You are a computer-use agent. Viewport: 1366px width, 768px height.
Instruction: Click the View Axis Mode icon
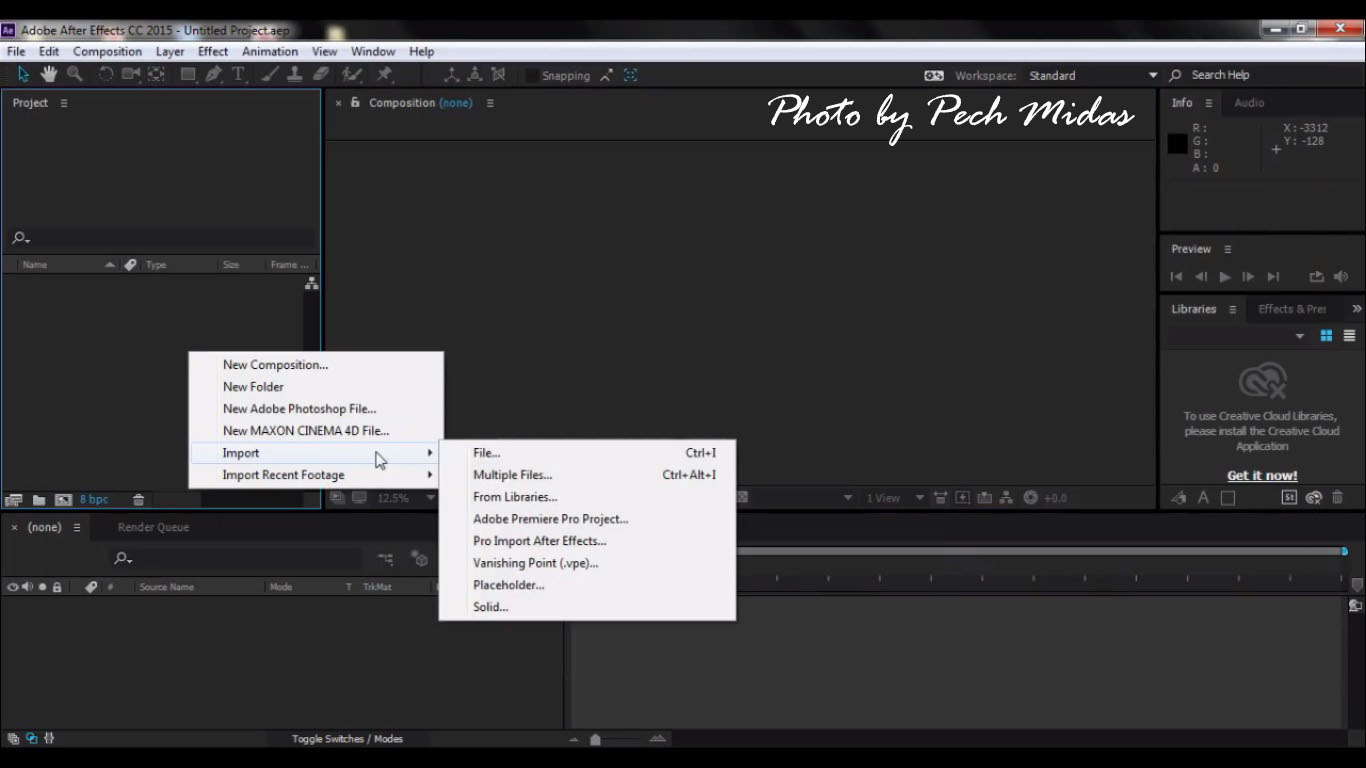coord(499,75)
